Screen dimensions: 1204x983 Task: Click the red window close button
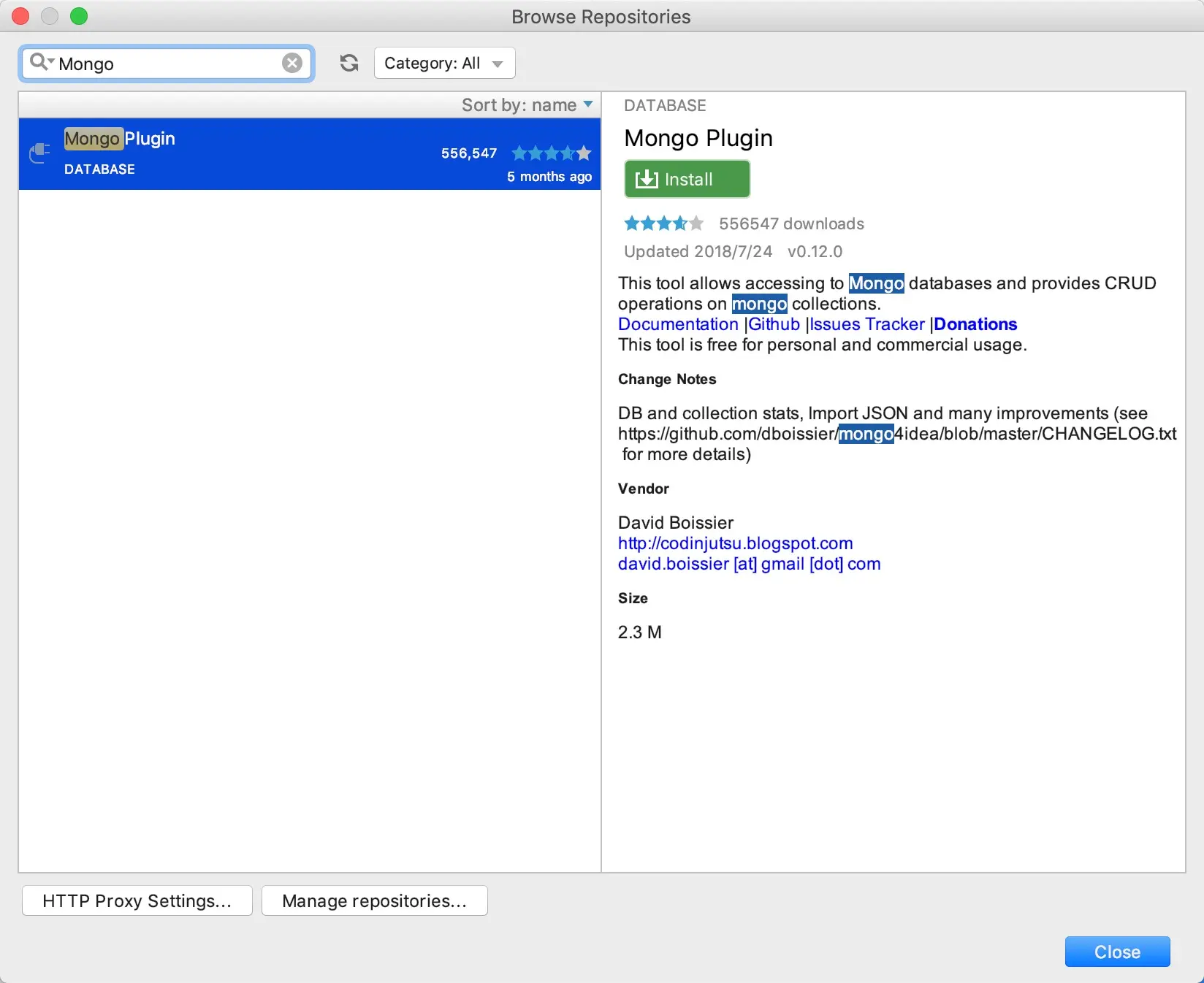[x=20, y=16]
